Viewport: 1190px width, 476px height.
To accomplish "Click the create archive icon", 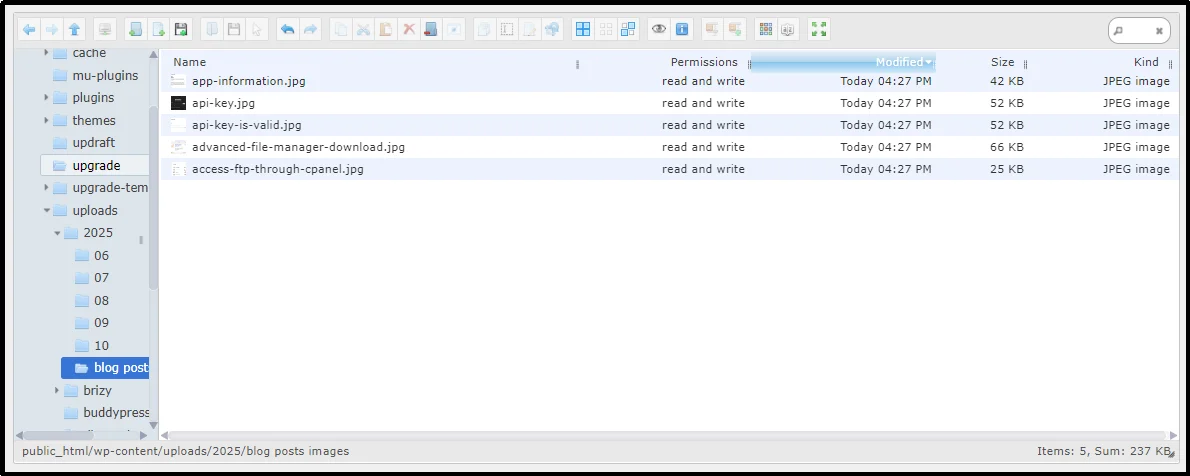I will pyautogui.click(x=735, y=30).
